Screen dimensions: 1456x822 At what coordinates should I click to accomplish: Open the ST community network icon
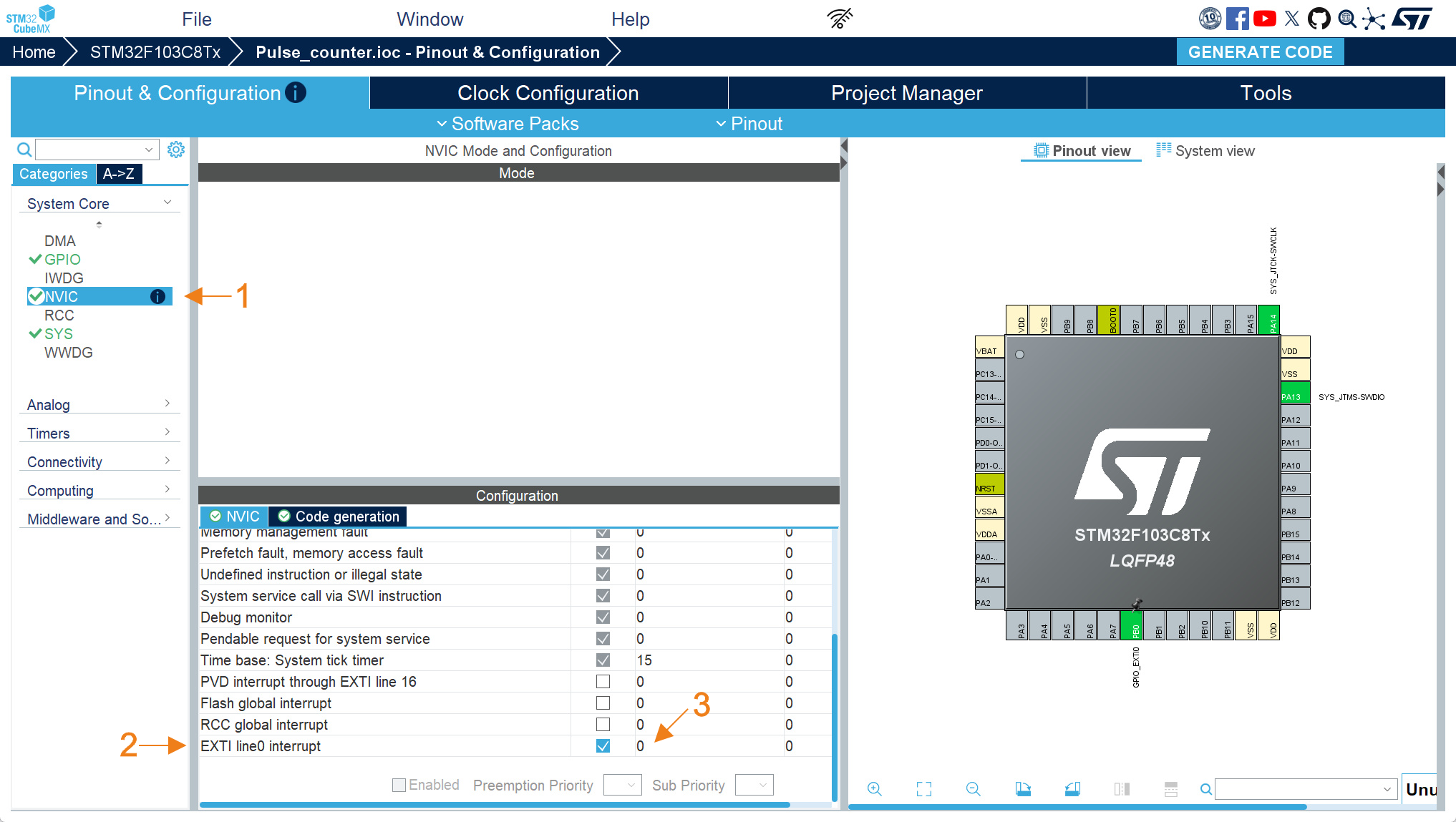[1374, 19]
